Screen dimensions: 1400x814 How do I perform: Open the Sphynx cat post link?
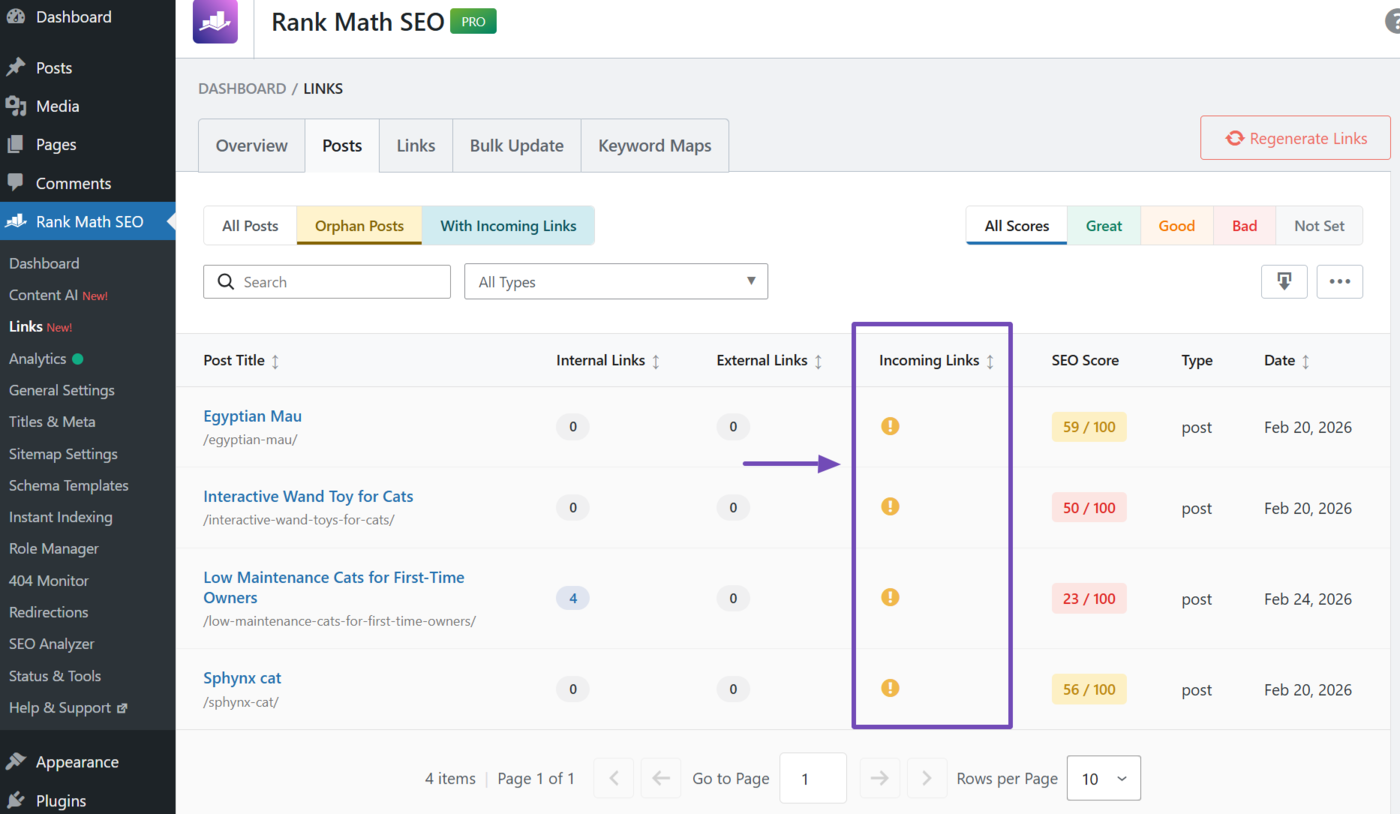click(242, 677)
